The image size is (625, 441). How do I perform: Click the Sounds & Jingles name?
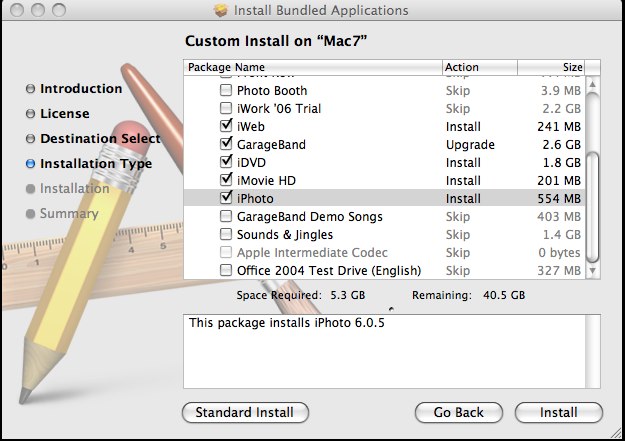pos(285,234)
